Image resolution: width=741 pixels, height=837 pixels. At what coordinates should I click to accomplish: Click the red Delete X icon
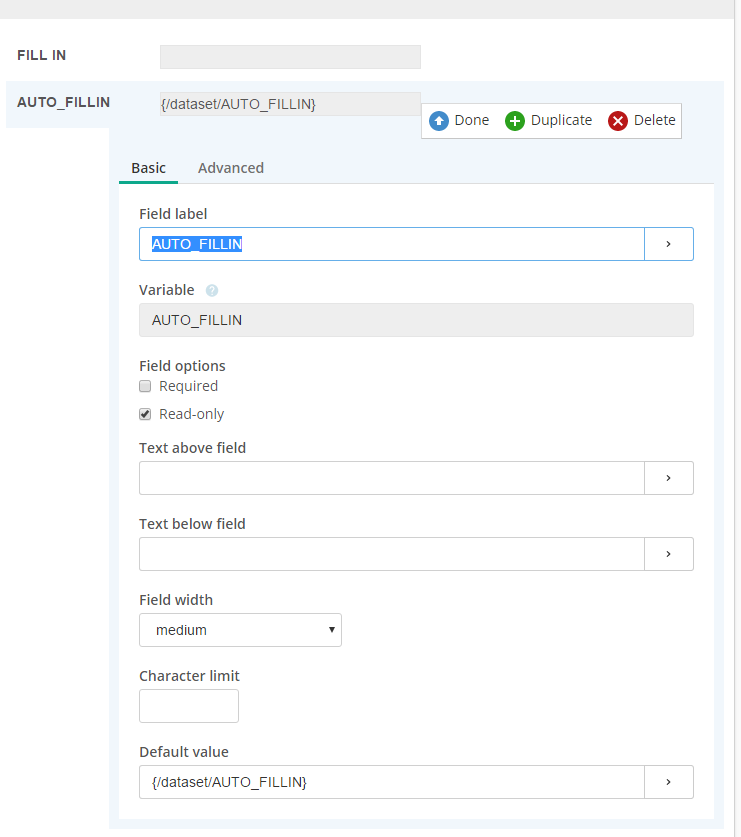click(618, 121)
